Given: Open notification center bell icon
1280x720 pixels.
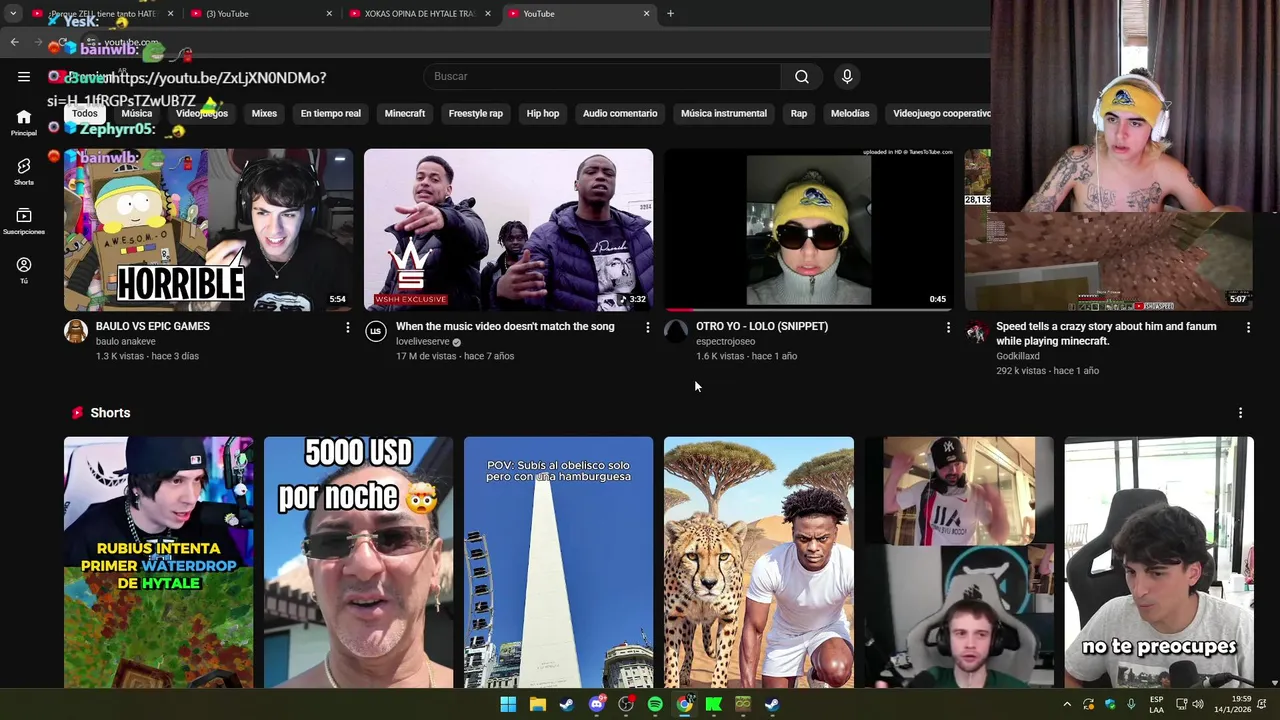Looking at the screenshot, I should (x=1262, y=704).
